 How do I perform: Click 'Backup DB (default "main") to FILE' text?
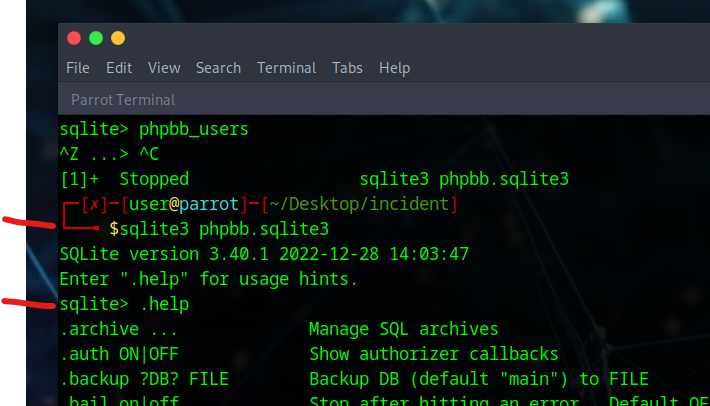pos(479,379)
